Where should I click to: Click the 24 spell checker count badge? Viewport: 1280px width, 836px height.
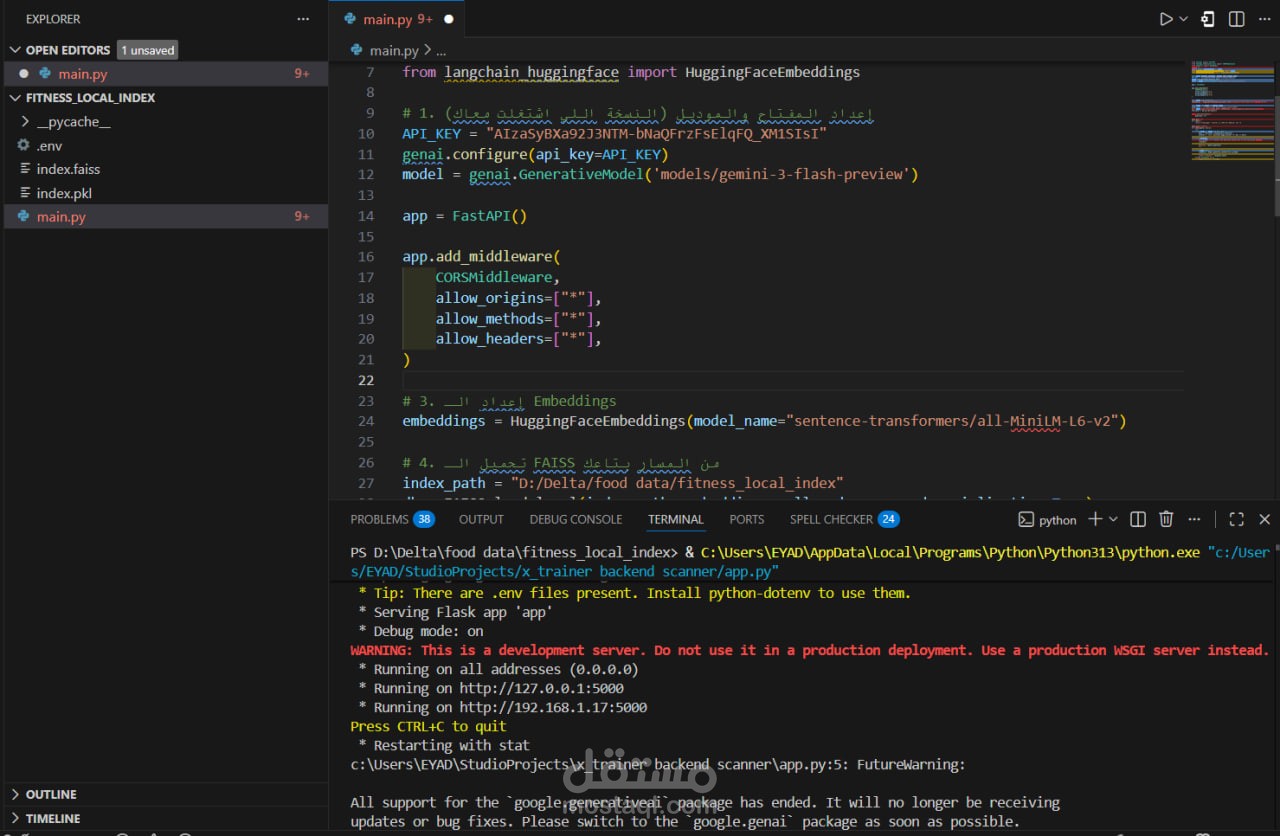(x=888, y=519)
